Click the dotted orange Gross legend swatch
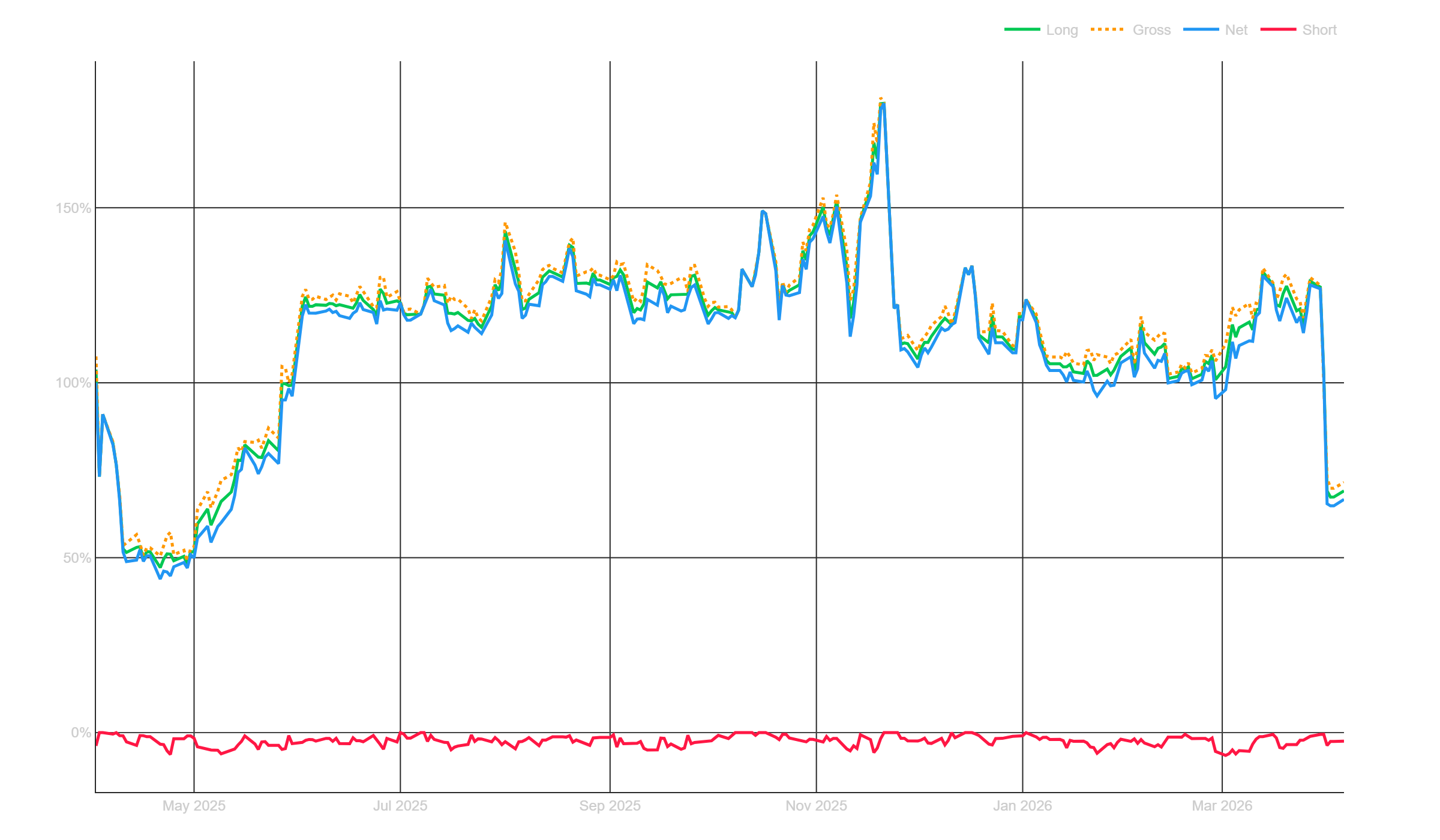 (x=1108, y=30)
